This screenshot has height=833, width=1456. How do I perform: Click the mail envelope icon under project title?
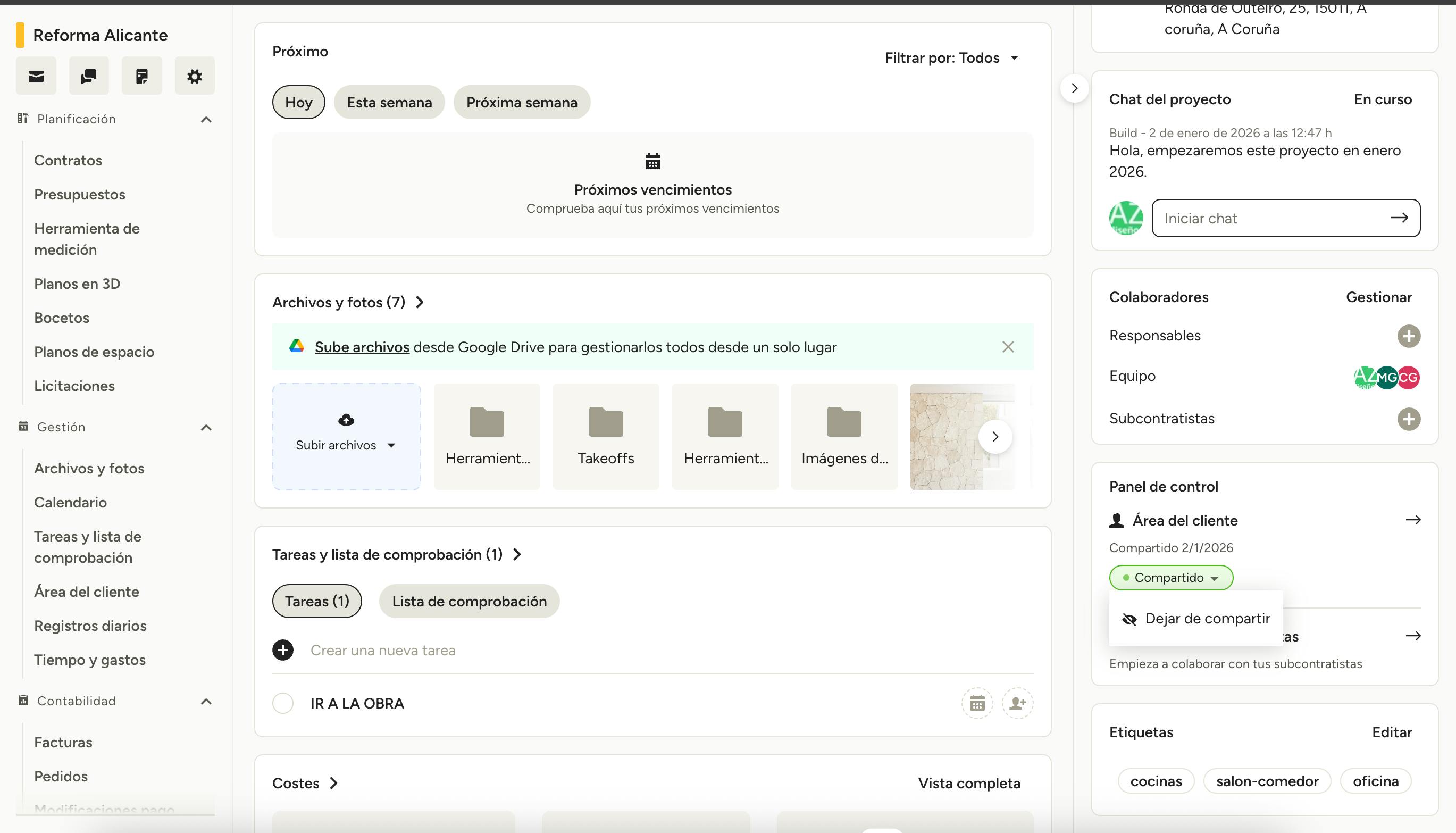36,76
